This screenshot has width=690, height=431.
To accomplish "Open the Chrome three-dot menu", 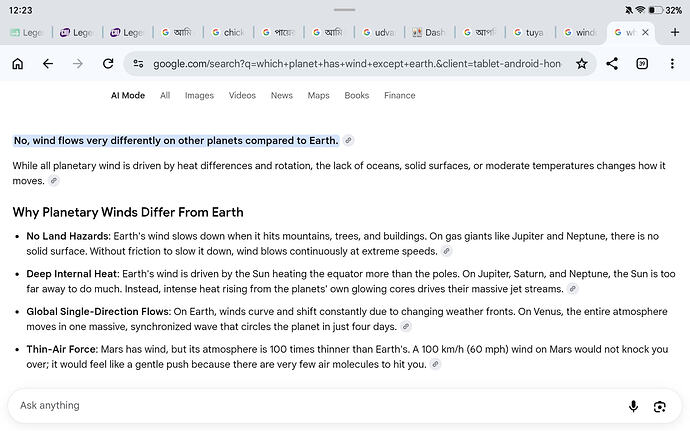I will (672, 64).
